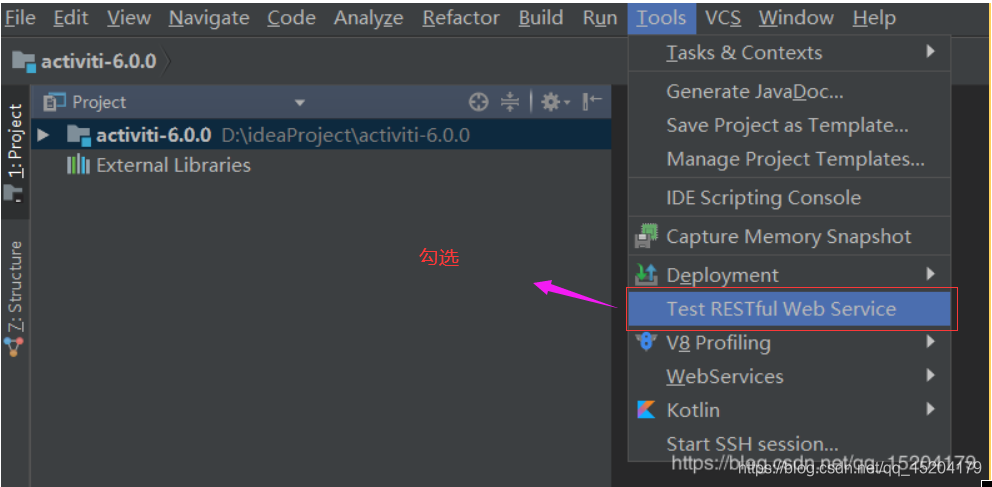992x487 pixels.
Task: Hide the Project tool window
Action: 592,101
